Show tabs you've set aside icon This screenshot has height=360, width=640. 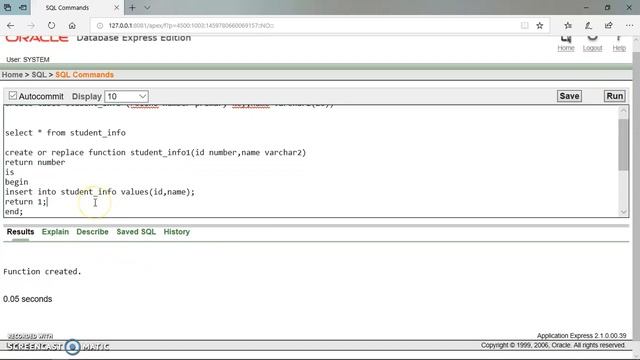coord(7,7)
